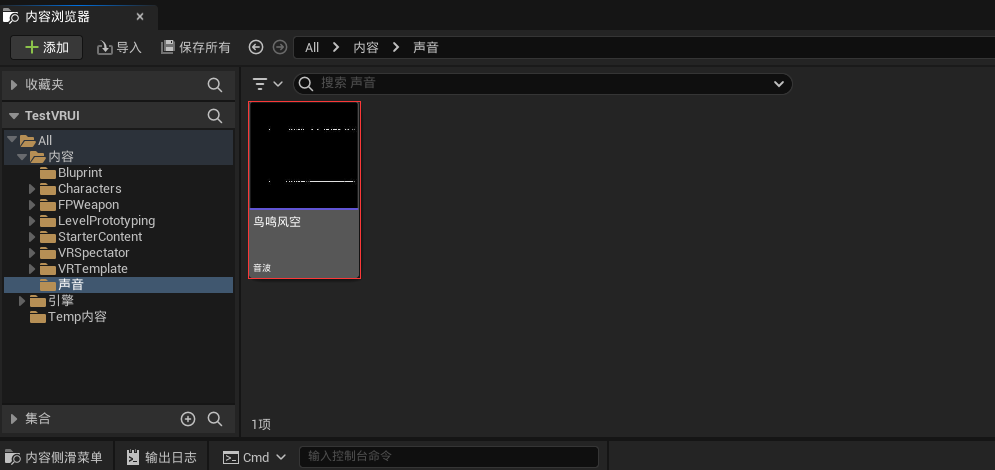Click the '1项' item count text
The width and height of the screenshot is (995, 470).
click(261, 424)
